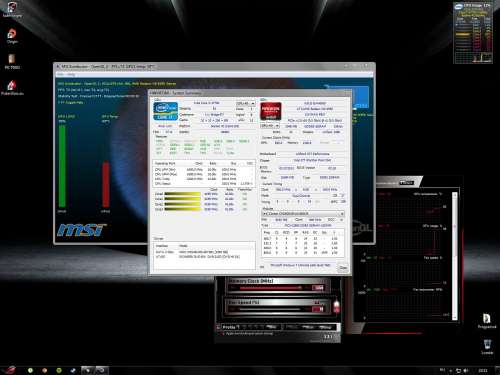Expand the memory module dropdown in HWiNFO

[303, 213]
